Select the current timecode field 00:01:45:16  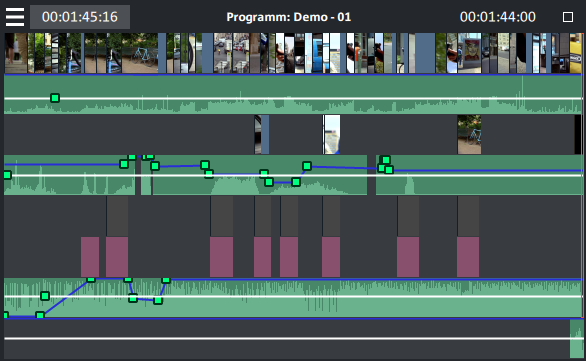(80, 17)
